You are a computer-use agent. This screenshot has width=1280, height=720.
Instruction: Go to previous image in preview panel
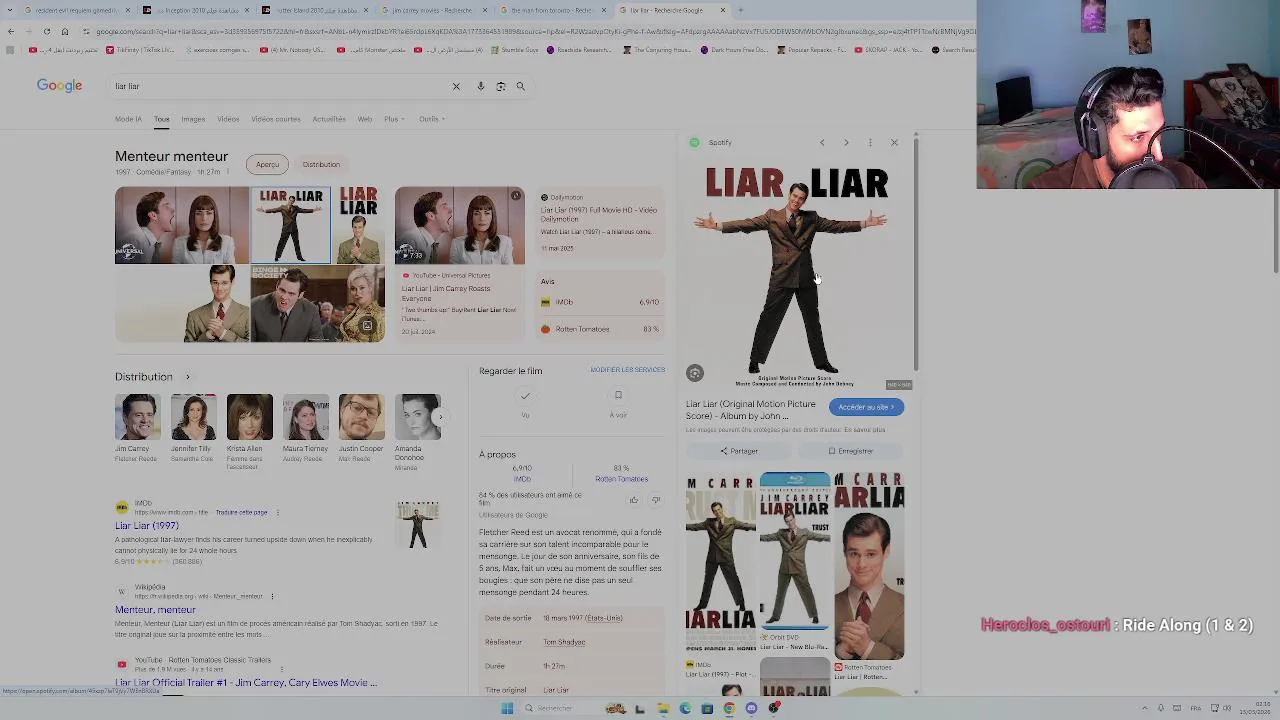point(822,143)
